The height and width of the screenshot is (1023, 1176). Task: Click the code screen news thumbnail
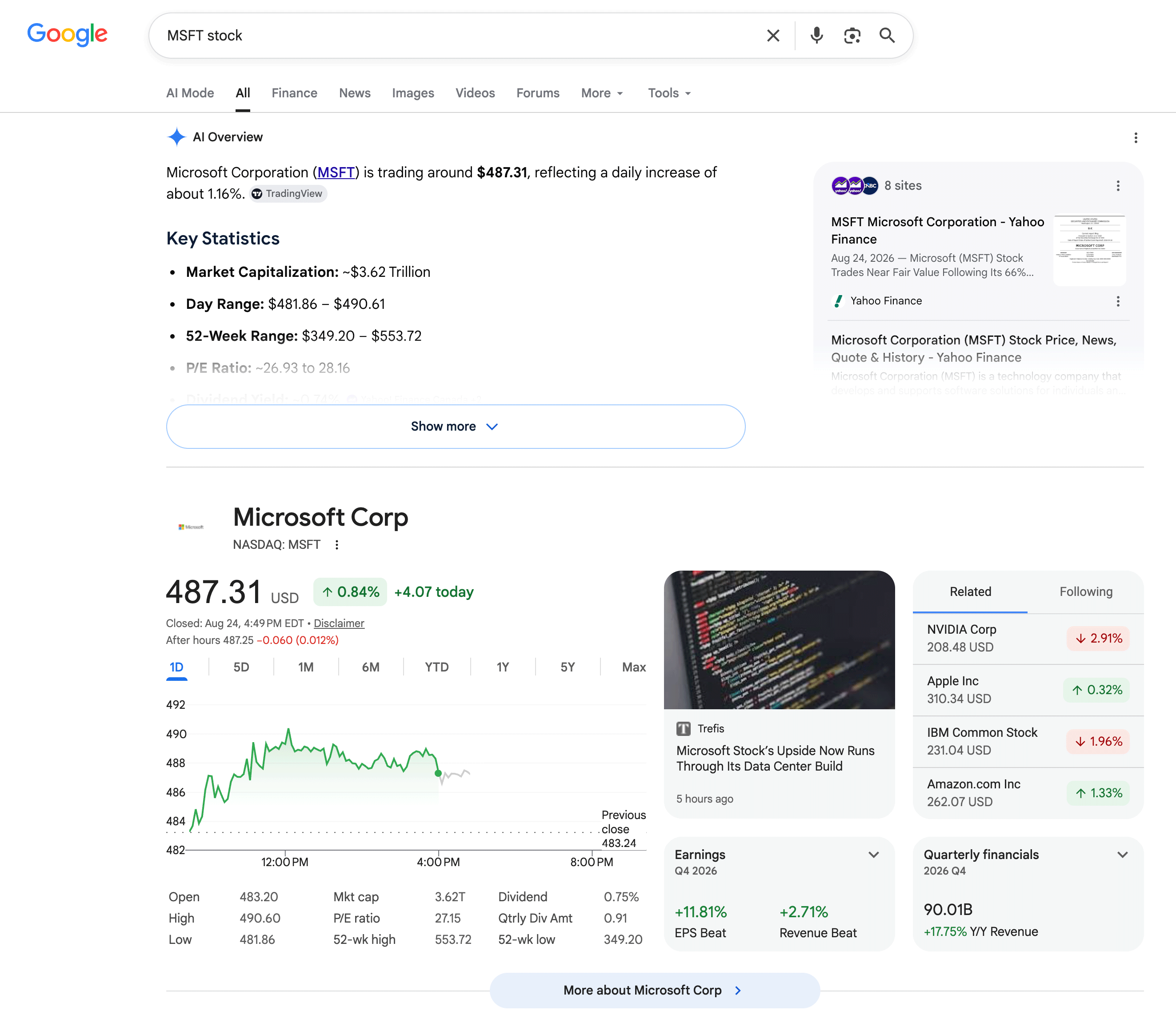click(x=779, y=640)
